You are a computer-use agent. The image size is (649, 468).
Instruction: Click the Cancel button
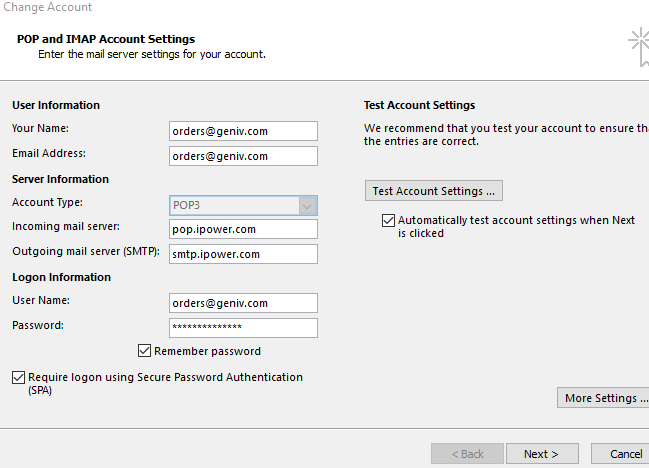(621, 454)
